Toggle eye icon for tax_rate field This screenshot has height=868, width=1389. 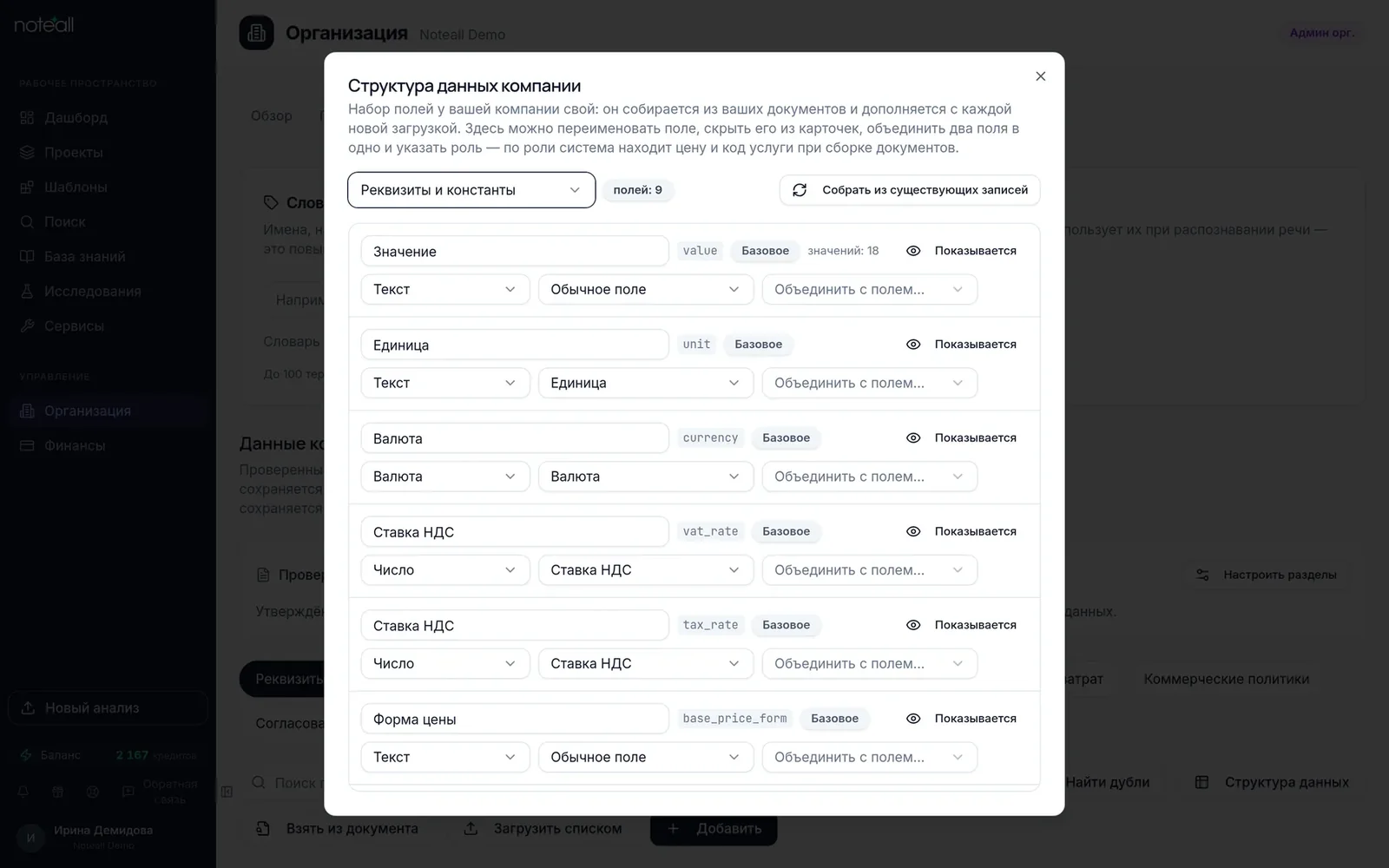tap(913, 625)
